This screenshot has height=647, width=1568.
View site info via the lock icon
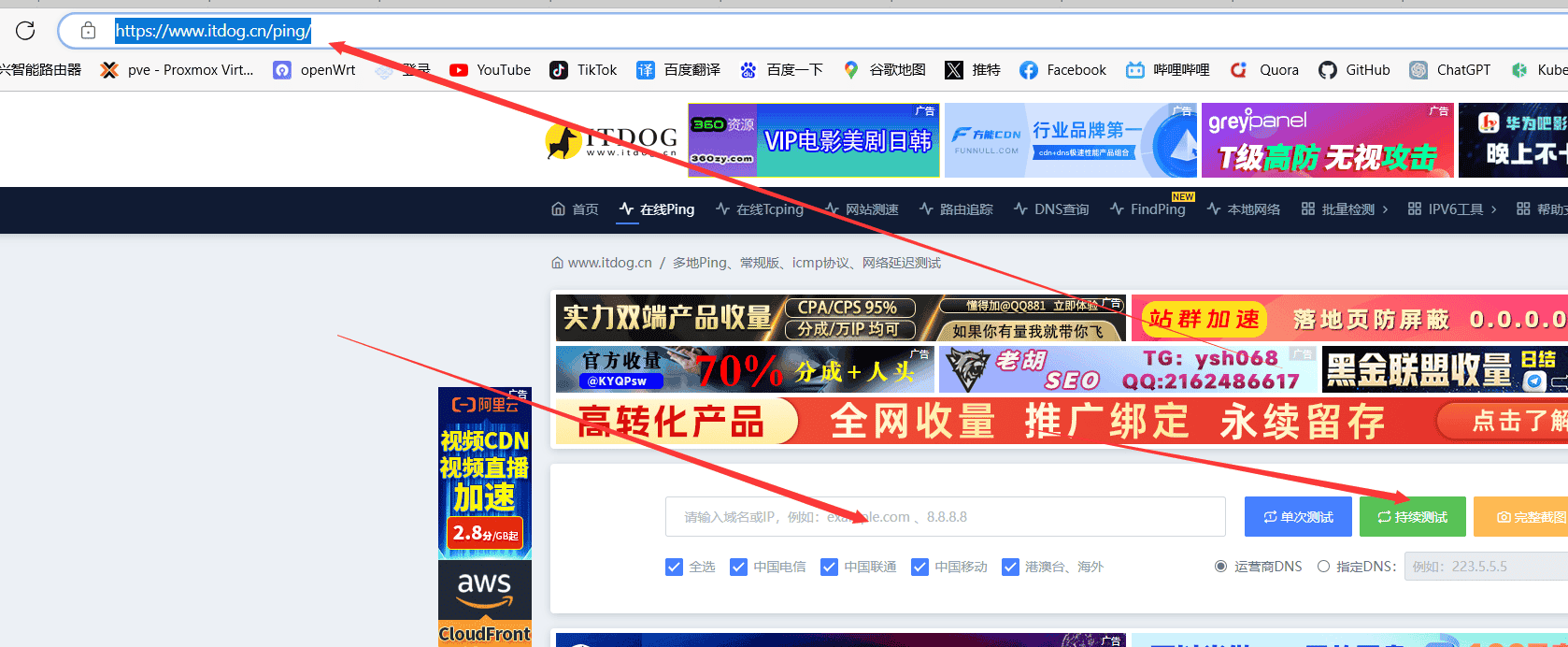coord(88,31)
